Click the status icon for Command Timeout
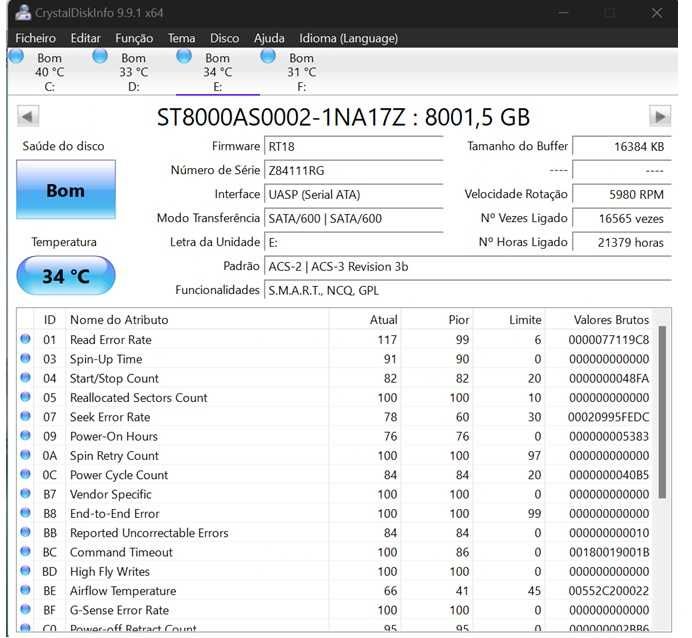The height and width of the screenshot is (638, 692). pos(25,552)
